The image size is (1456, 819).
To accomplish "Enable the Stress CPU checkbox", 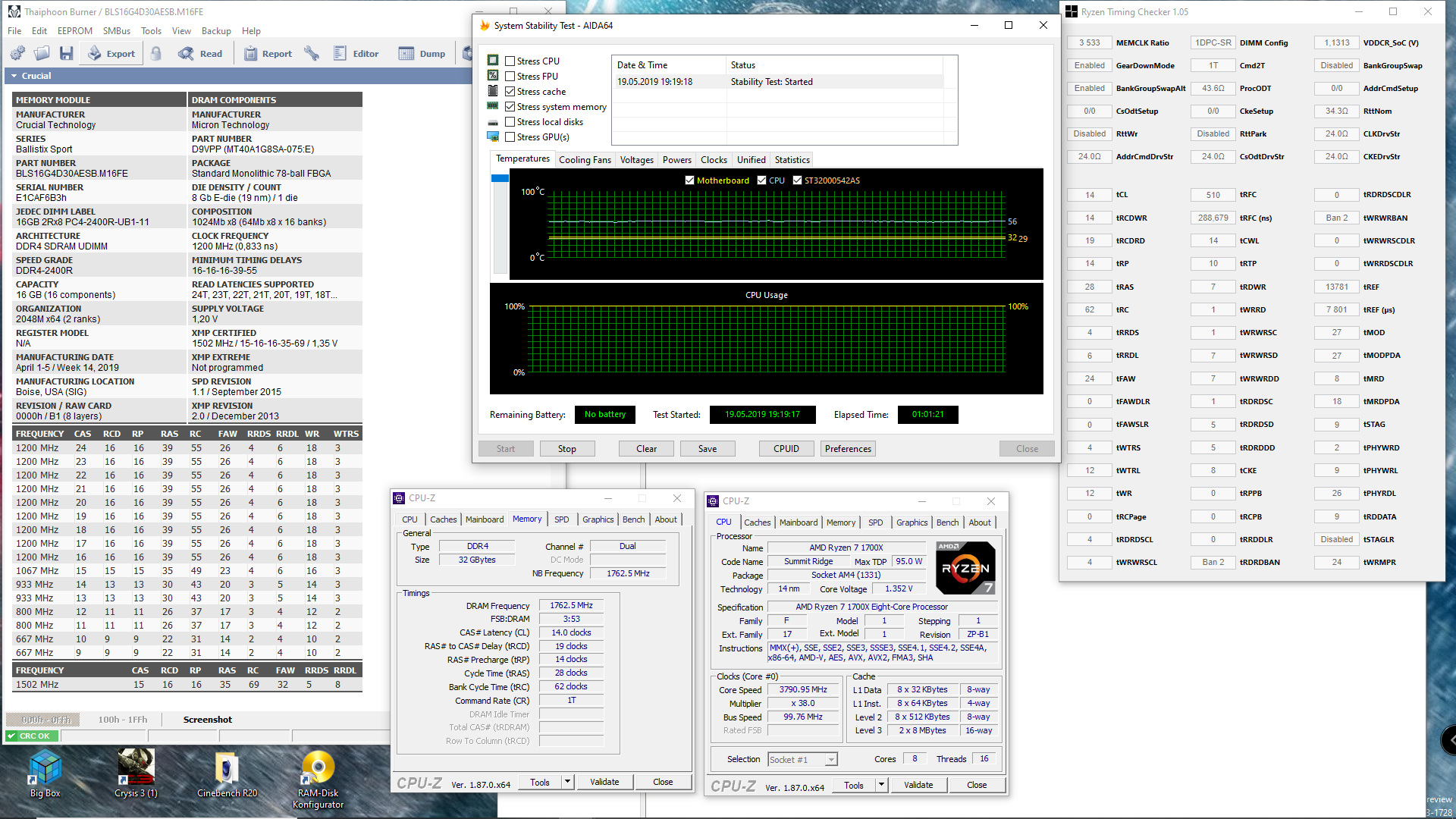I will tap(510, 61).
